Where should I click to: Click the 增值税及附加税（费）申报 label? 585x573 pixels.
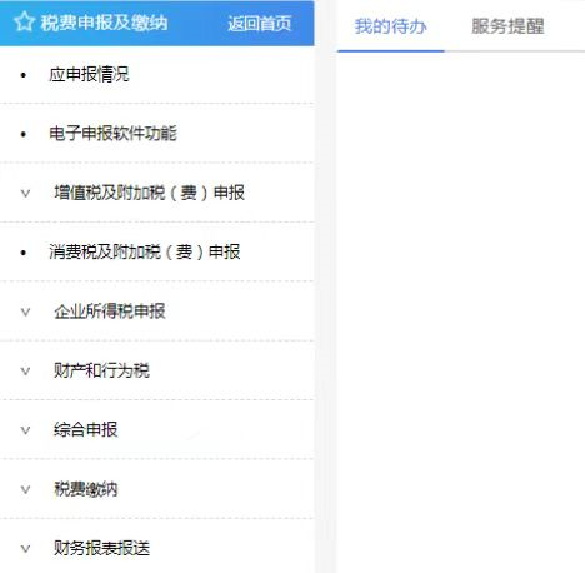149,192
